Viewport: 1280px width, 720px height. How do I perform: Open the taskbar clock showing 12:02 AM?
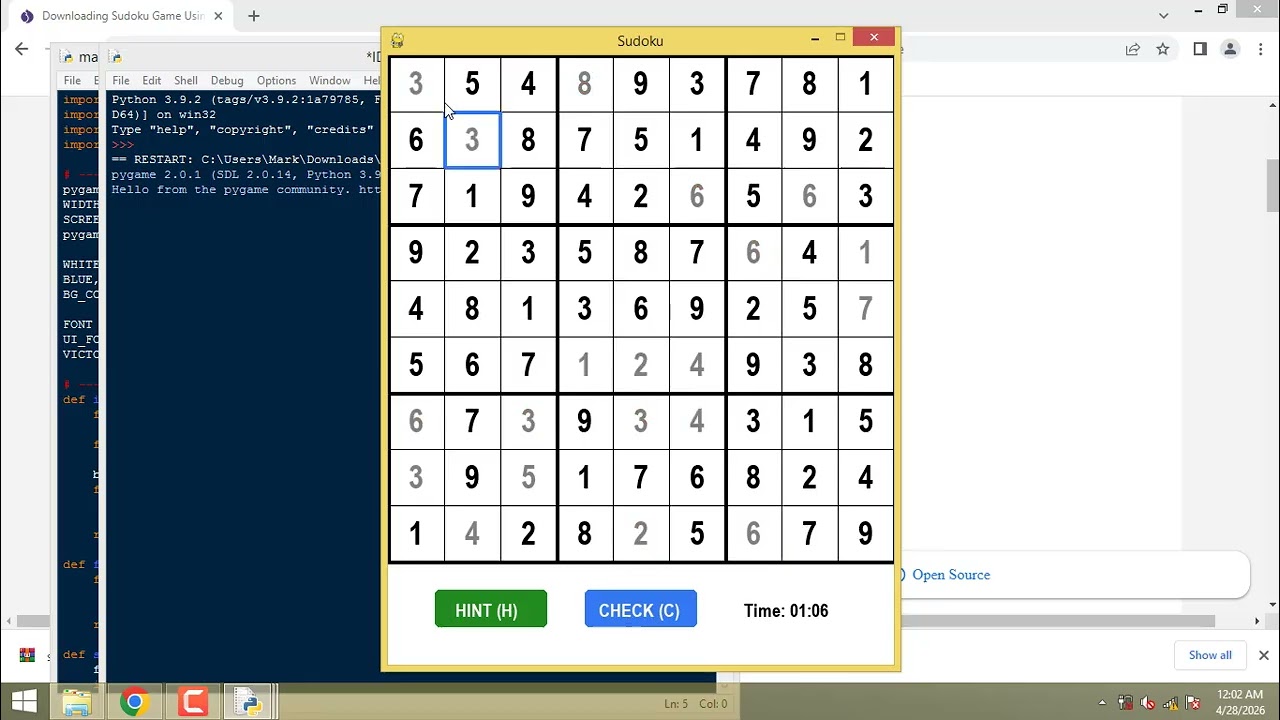[1240, 702]
